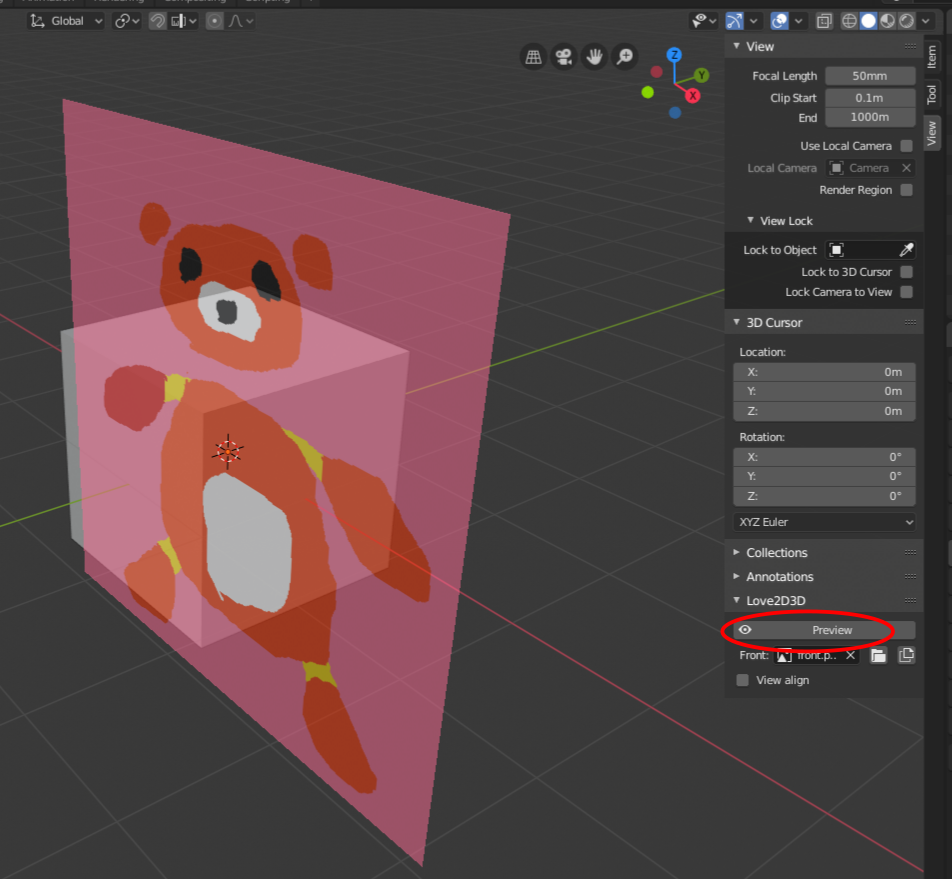952x879 pixels.
Task: Expand the Collections panel
Action: 736,552
